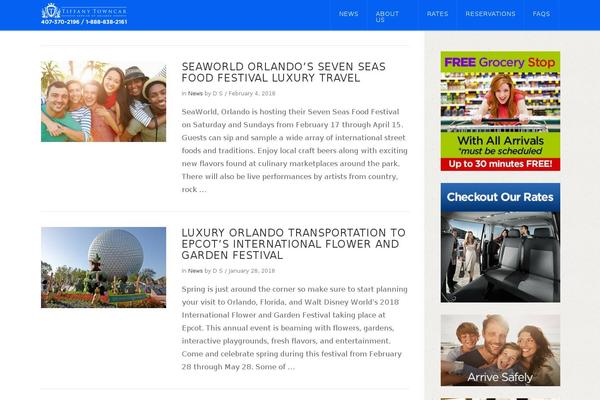This screenshot has height=400, width=600.
Task: Open the Epcot Flower and Garden Festival article title
Action: pos(293,244)
